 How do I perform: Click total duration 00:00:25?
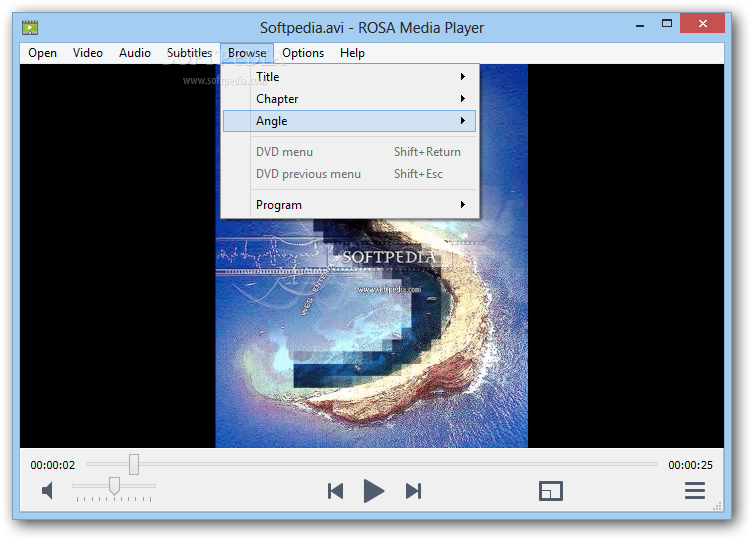click(x=691, y=465)
